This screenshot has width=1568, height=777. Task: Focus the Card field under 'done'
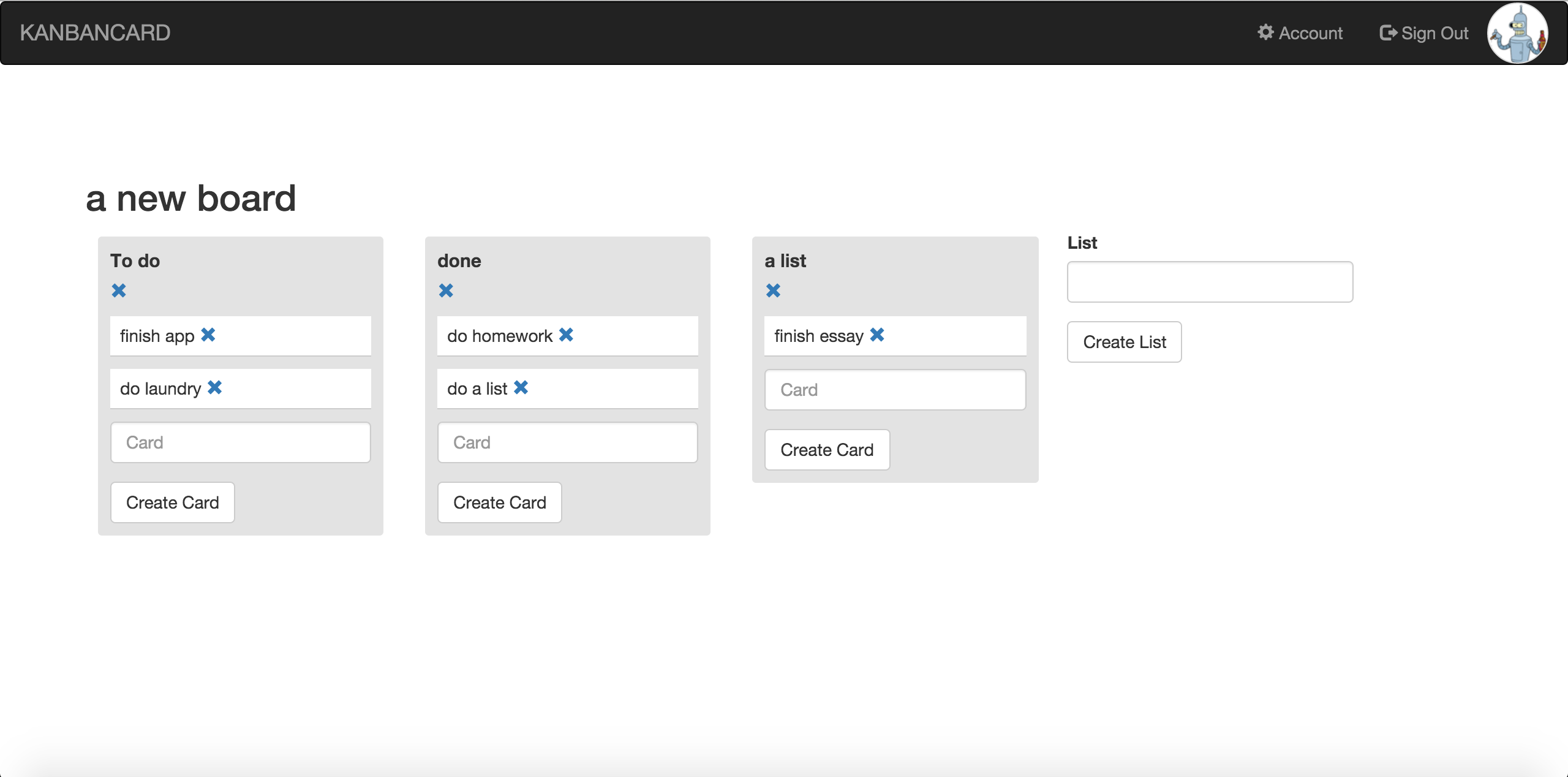click(568, 442)
